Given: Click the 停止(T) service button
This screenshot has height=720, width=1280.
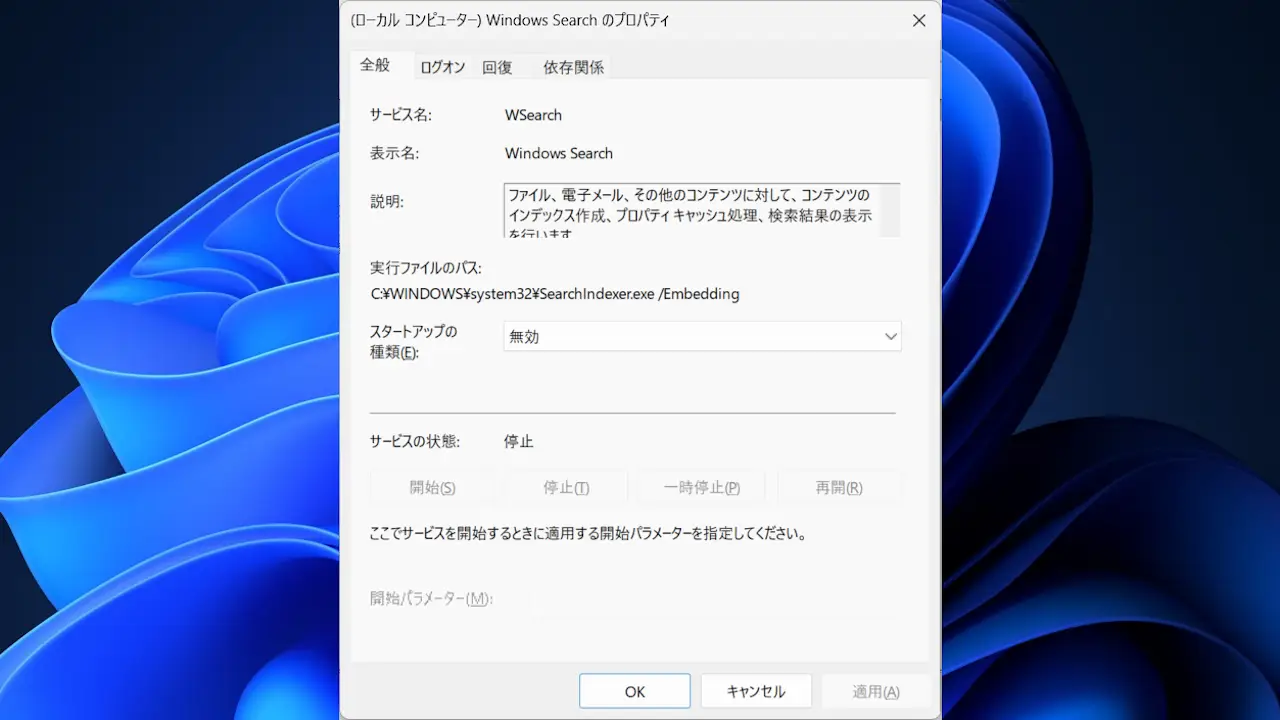Looking at the screenshot, I should (566, 488).
